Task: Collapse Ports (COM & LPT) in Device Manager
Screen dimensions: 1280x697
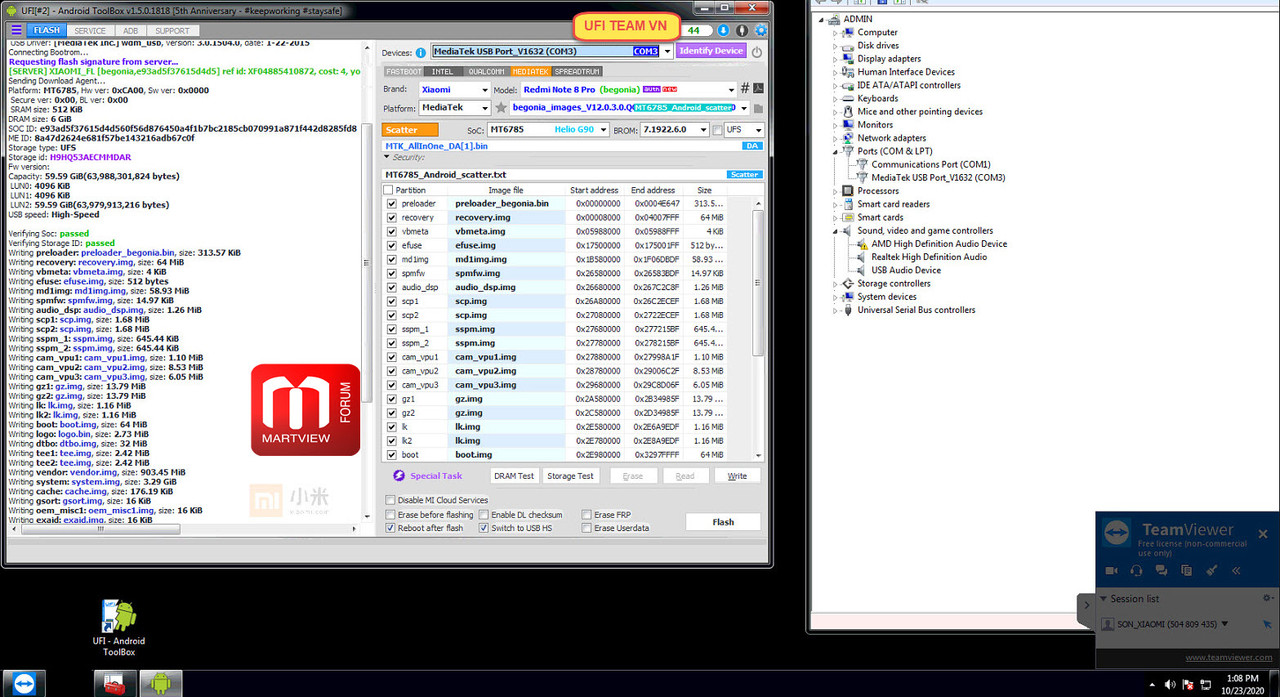Action: pyautogui.click(x=836, y=151)
